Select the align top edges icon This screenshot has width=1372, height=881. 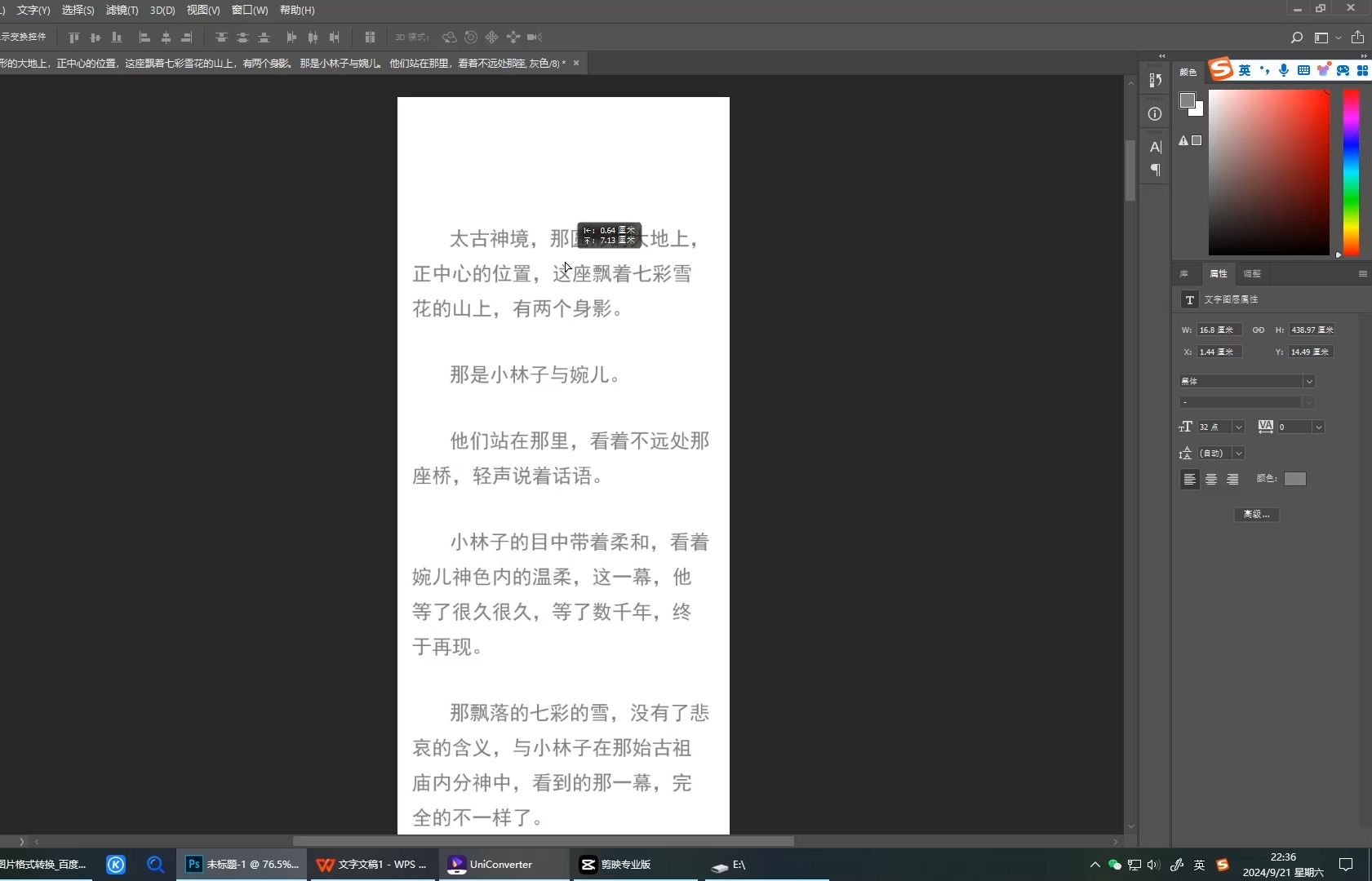coord(73,38)
